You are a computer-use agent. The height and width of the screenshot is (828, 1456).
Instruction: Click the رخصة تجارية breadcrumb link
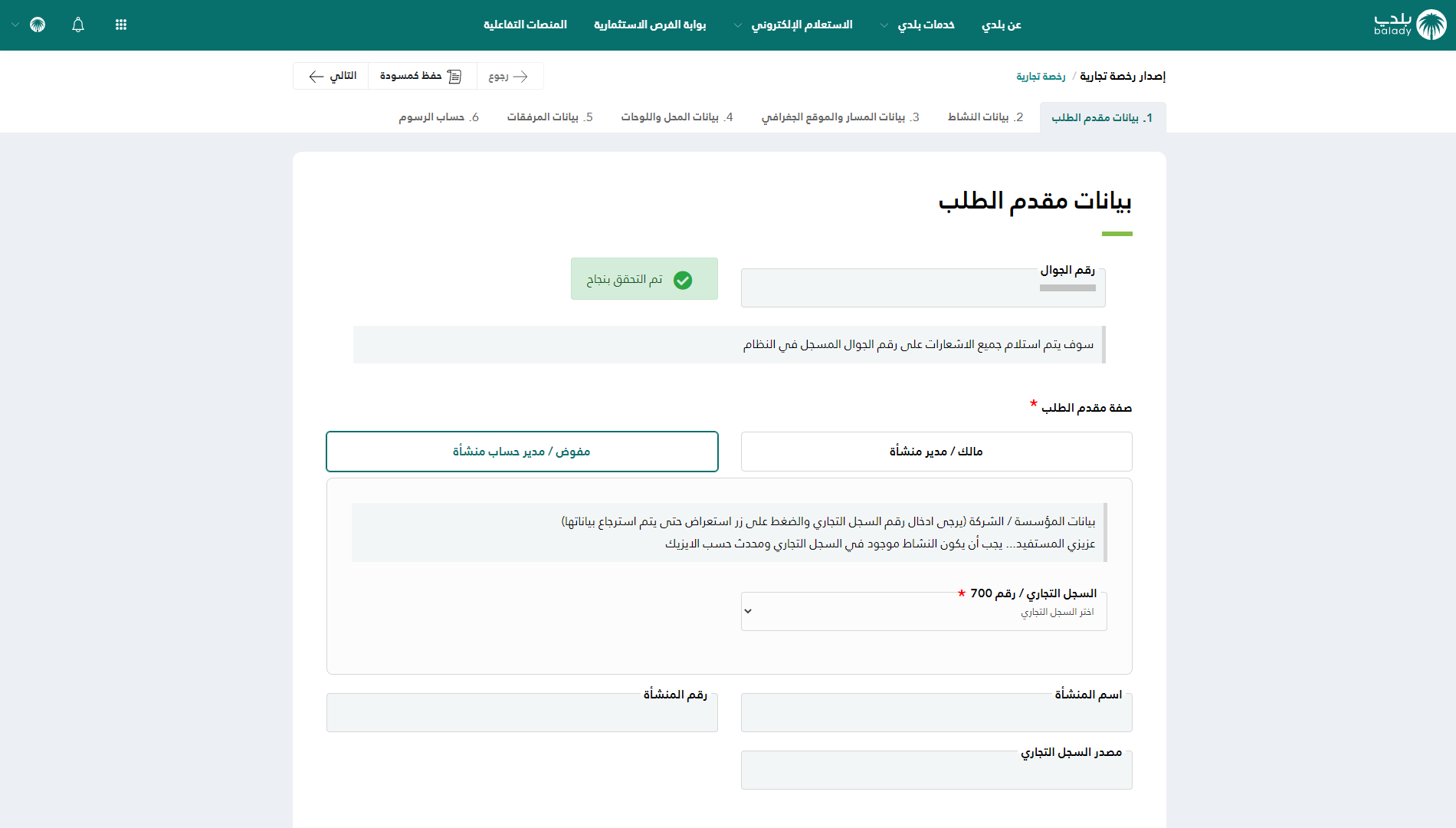1041,76
